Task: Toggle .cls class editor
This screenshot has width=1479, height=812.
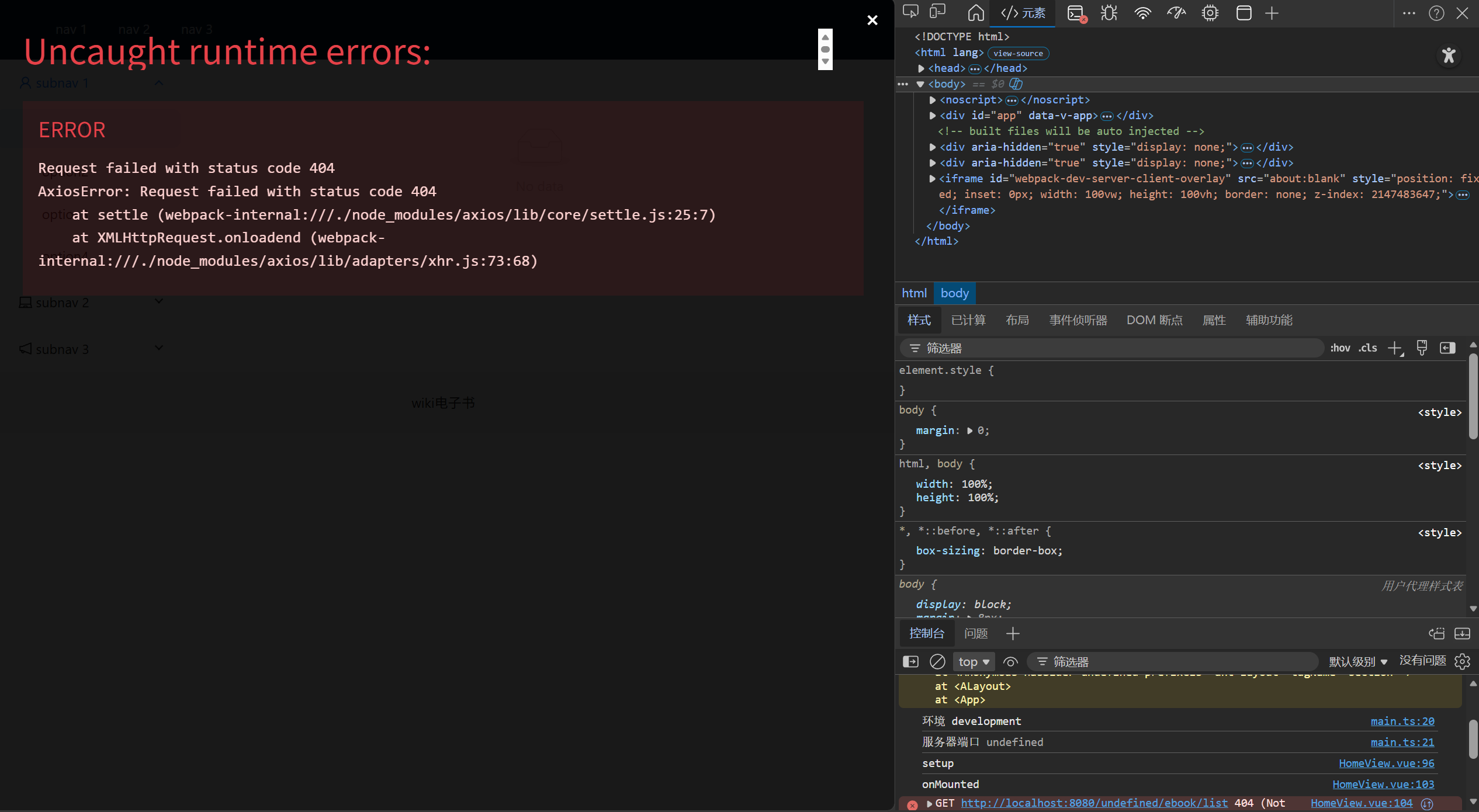Action: (x=1368, y=348)
